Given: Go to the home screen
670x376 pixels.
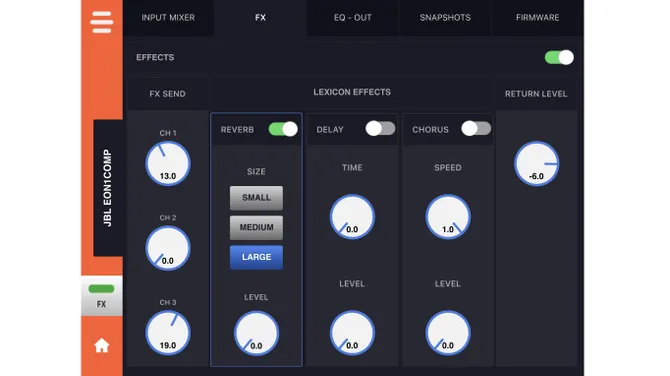Looking at the screenshot, I should tap(102, 345).
